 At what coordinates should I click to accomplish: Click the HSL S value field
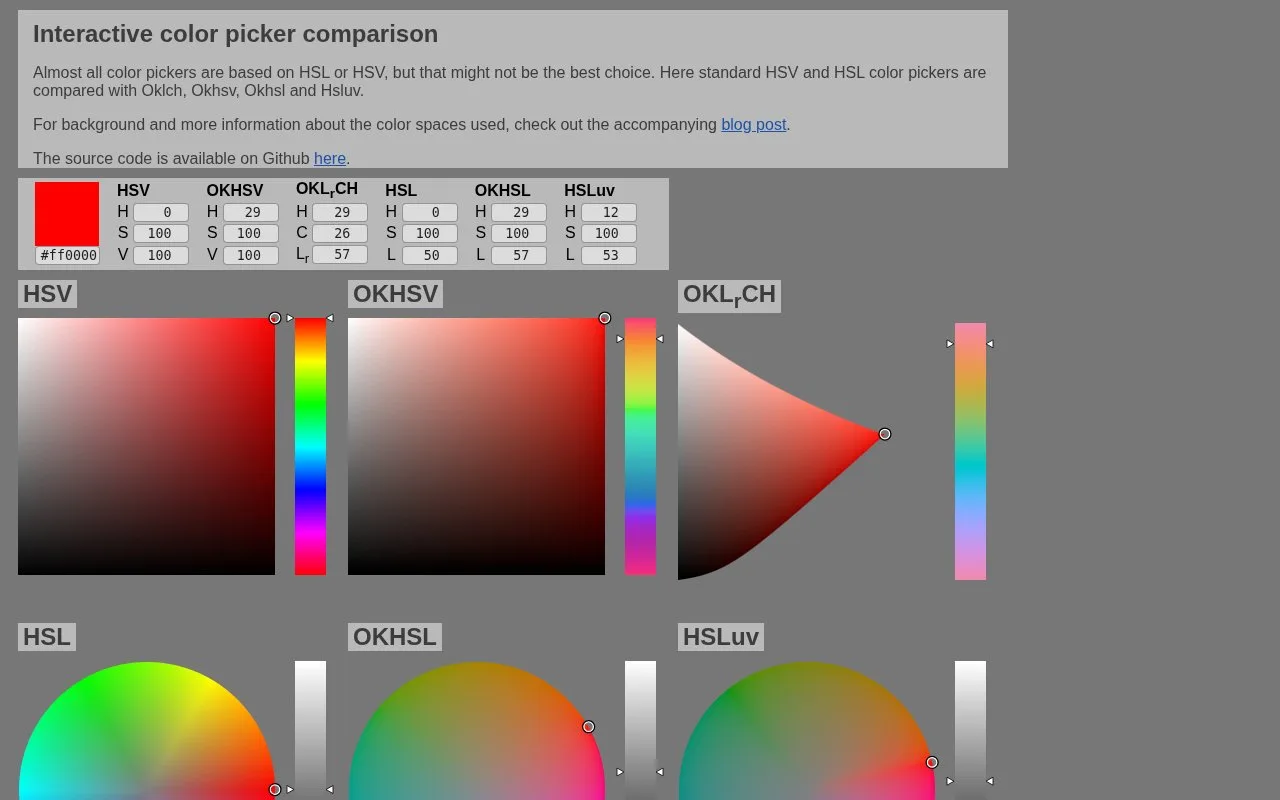tap(430, 233)
